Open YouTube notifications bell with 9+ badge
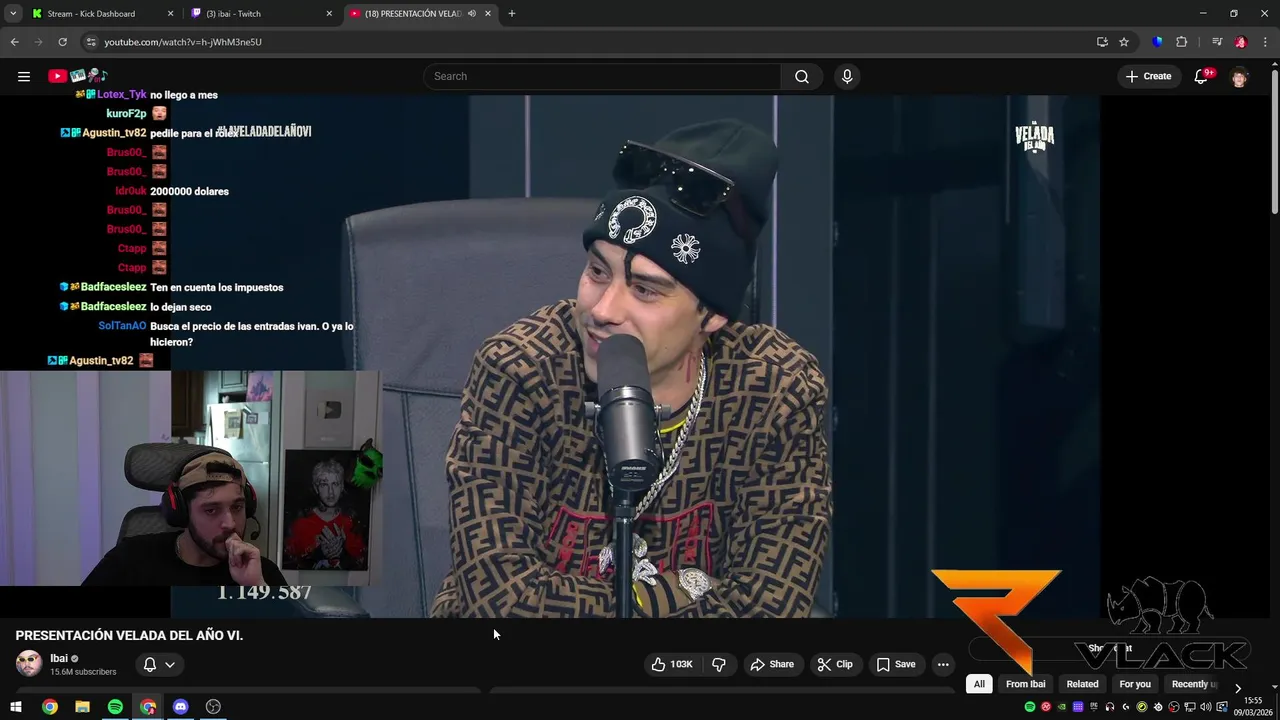Screen dimensions: 1280x720 tap(1201, 76)
